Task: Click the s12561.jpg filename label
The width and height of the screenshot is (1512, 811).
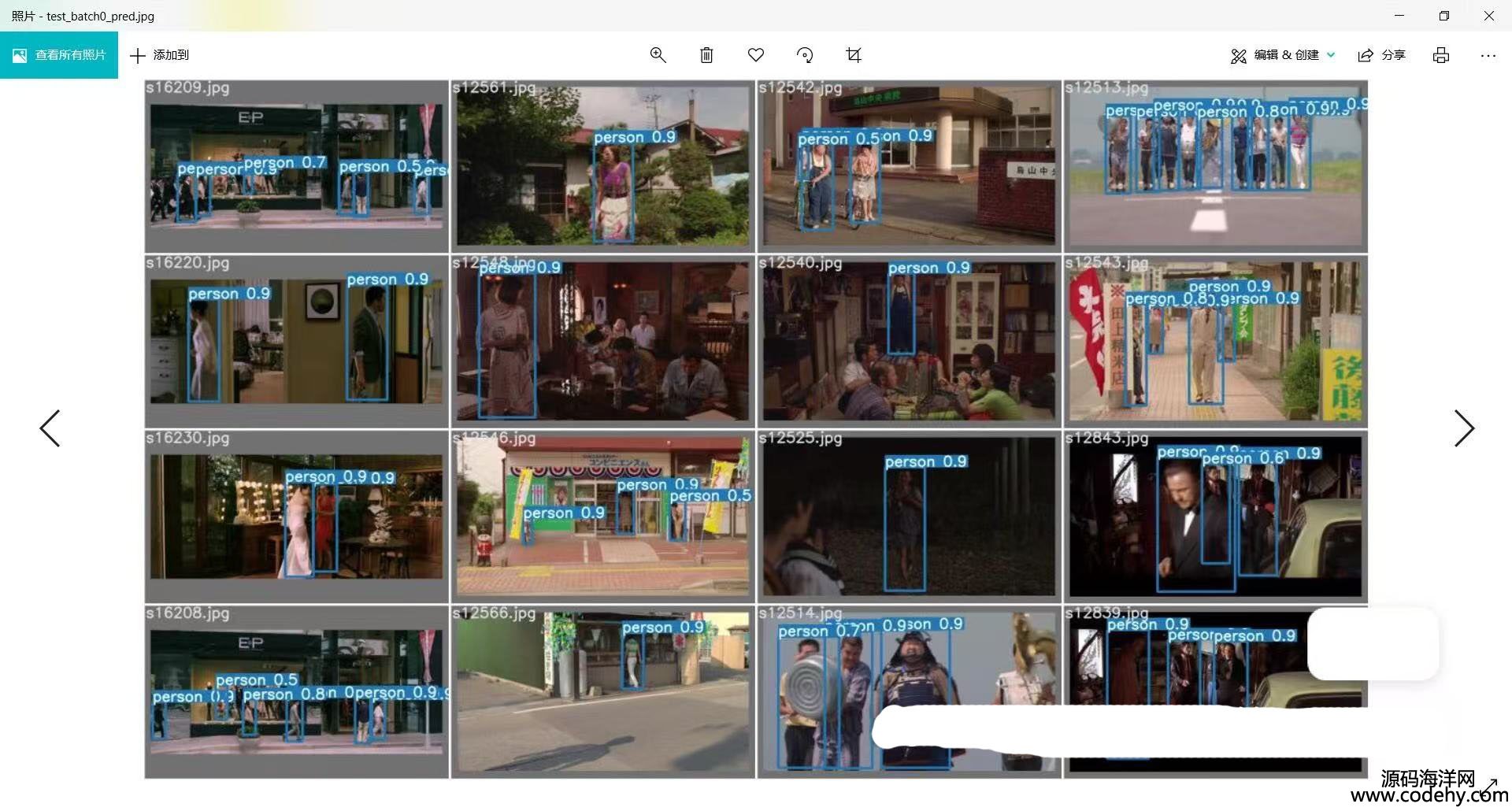Action: [494, 88]
